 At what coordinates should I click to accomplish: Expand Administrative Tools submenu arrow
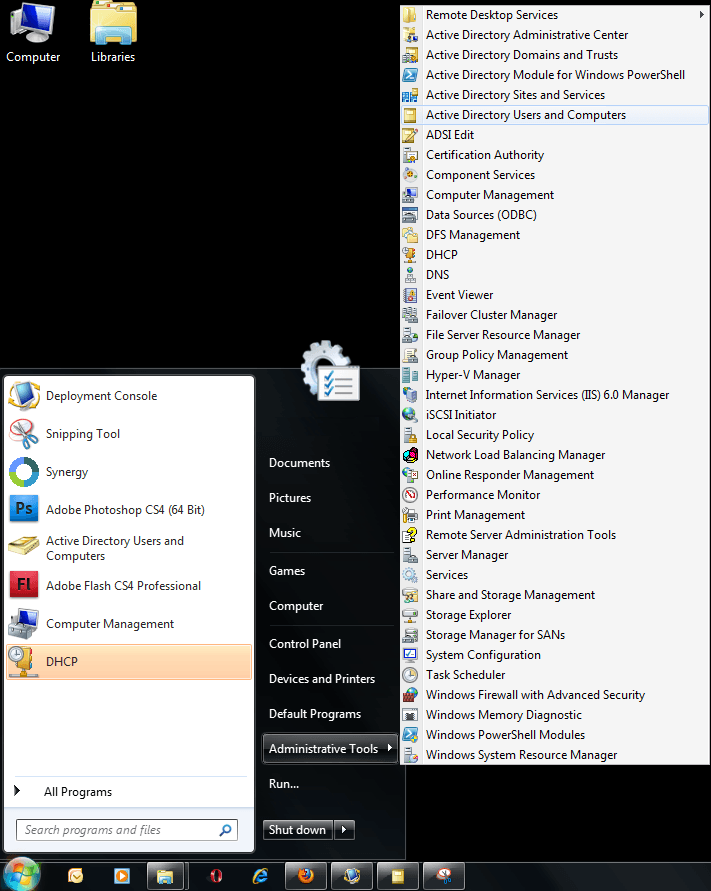point(389,748)
